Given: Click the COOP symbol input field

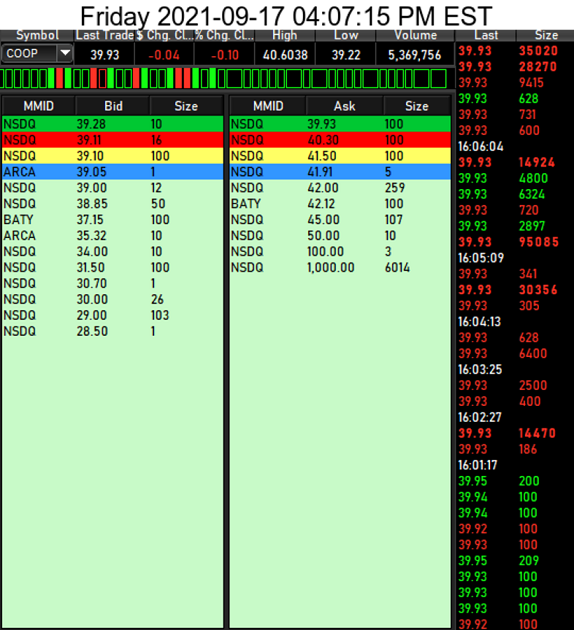Looking at the screenshot, I should tap(30, 53).
